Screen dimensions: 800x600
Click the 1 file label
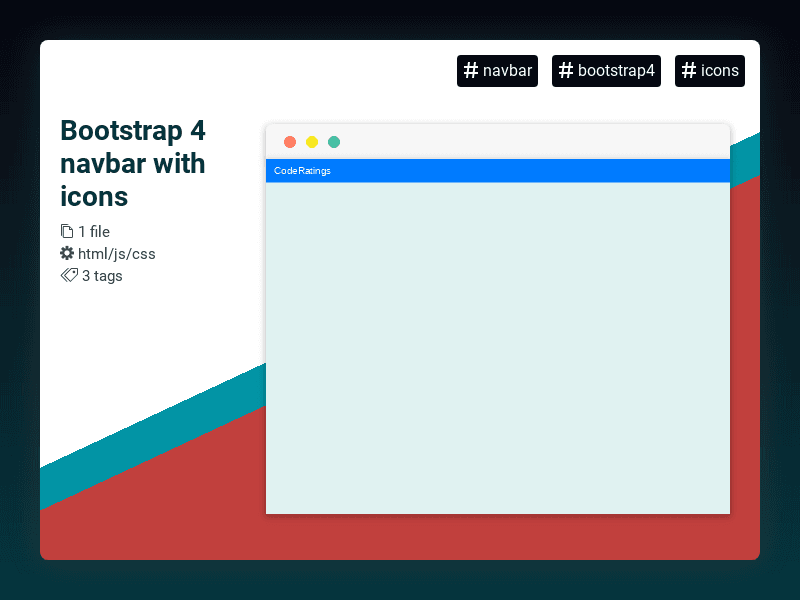[x=95, y=231]
